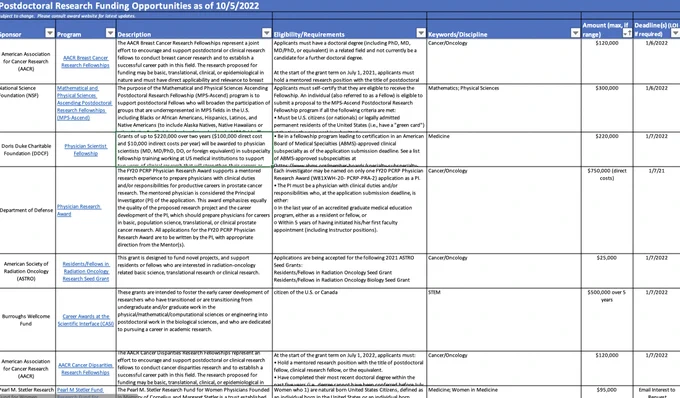Select 'Cancer/Oncology' keyword in the ASTRO row
Image resolution: width=680 pixels, height=398 pixels.
pyautogui.click(x=504, y=271)
